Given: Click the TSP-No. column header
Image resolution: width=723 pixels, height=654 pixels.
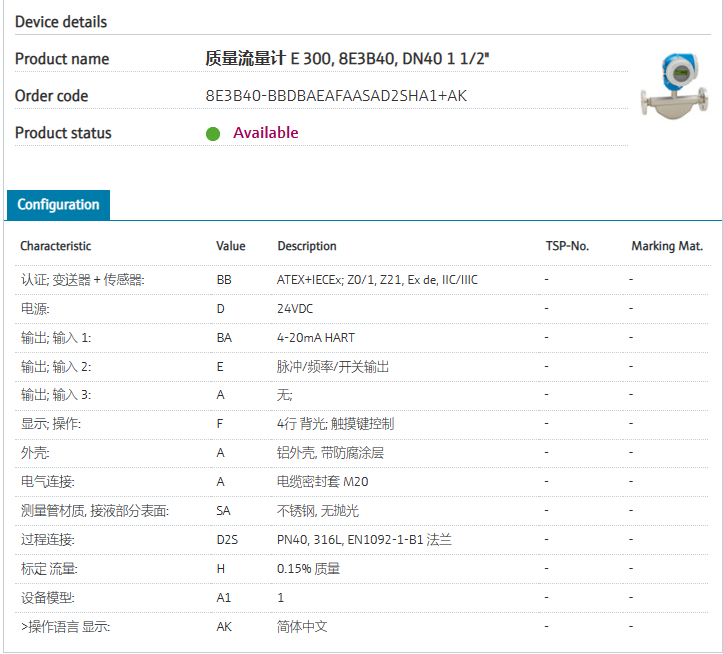Looking at the screenshot, I should coord(567,246).
